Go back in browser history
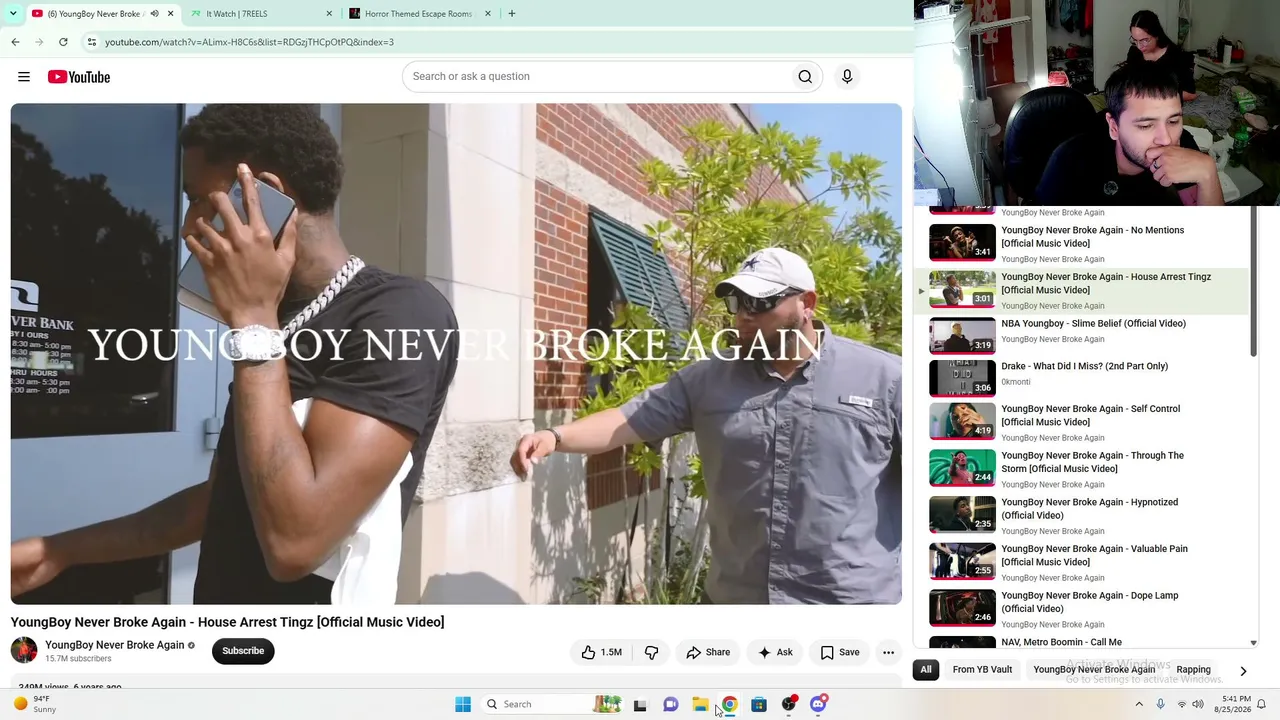Viewport: 1280px width, 720px height. coord(15,42)
